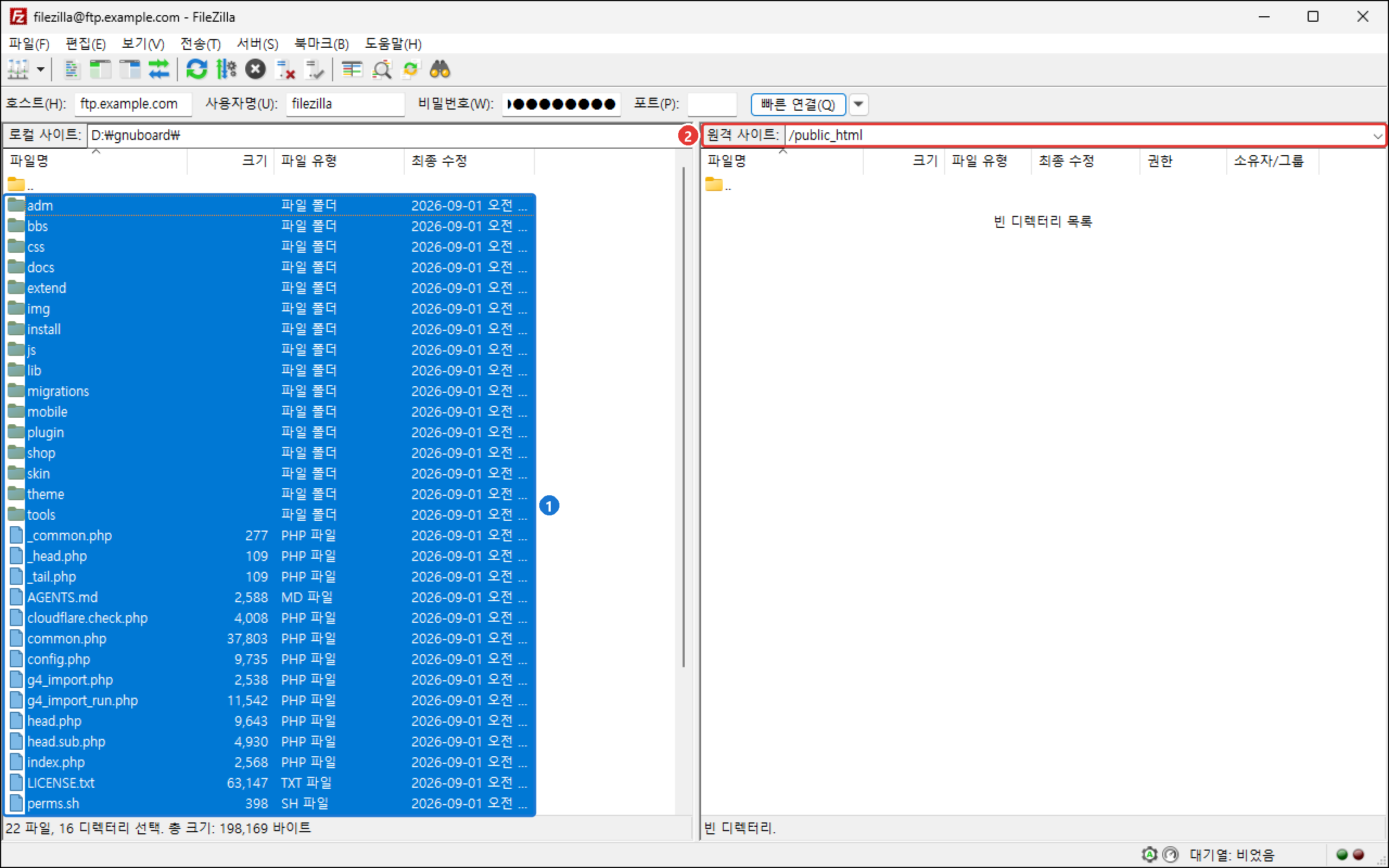Select the migrations folder row
The height and width of the screenshot is (868, 1389).
pyautogui.click(x=270, y=391)
